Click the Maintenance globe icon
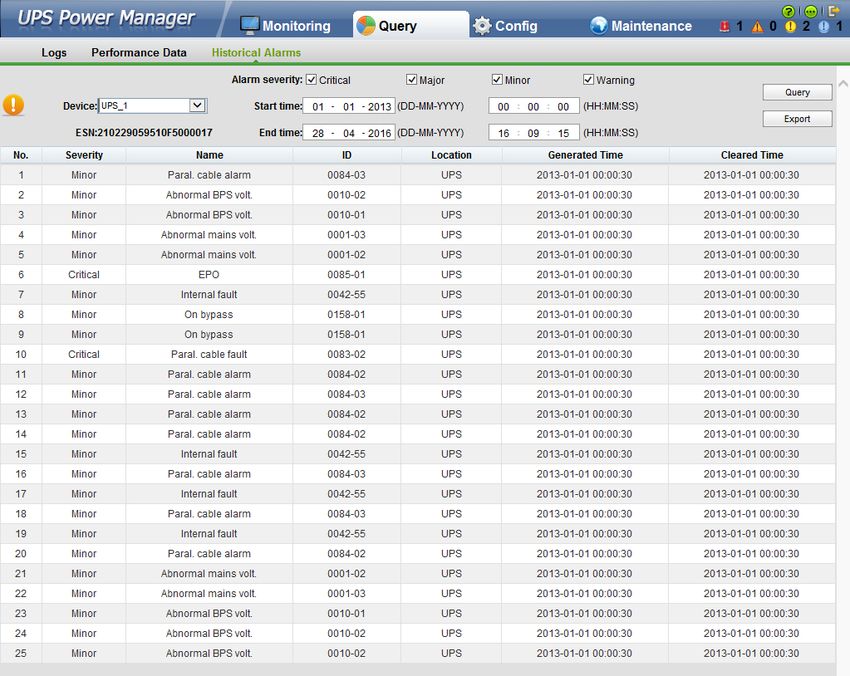The height and width of the screenshot is (676, 850). 598,25
